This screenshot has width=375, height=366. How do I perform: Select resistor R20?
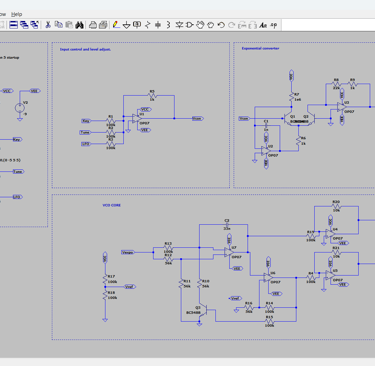pyautogui.click(x=336, y=206)
